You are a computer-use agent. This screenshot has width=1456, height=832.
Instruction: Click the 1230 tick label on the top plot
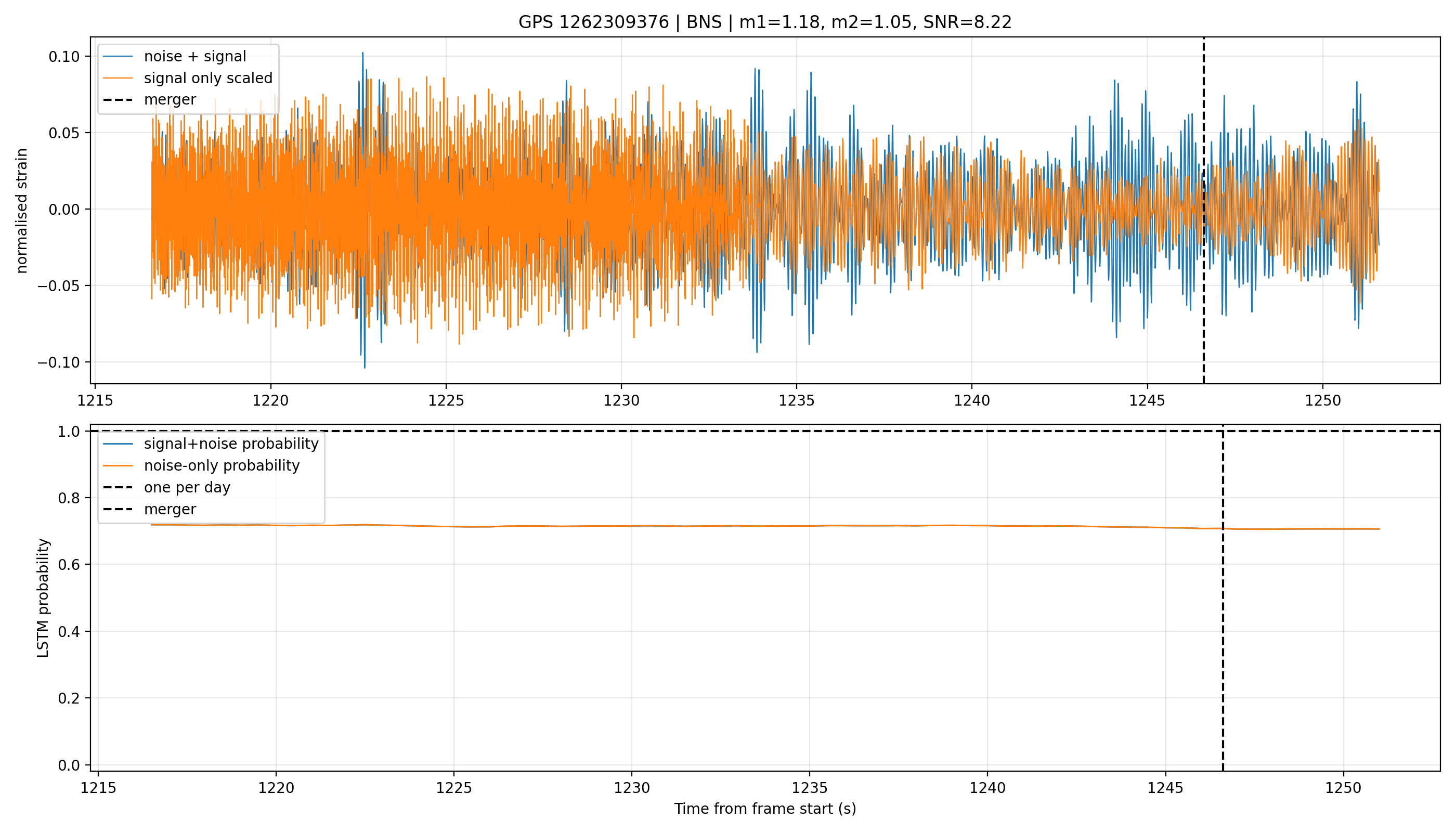point(621,400)
